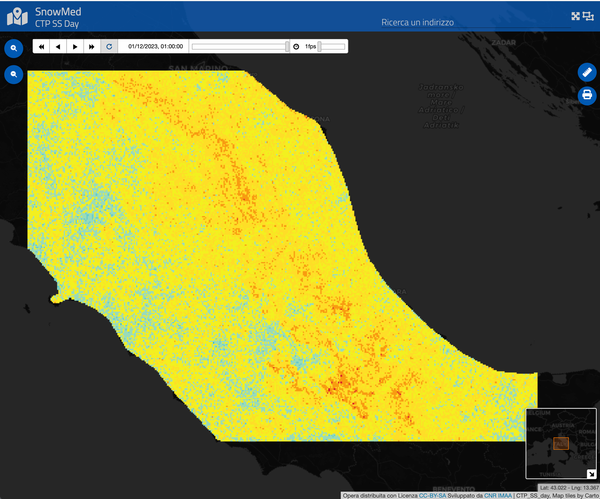Viewport: 600px width, 499px height.
Task: Play the time animation
Action: pyautogui.click(x=75, y=46)
